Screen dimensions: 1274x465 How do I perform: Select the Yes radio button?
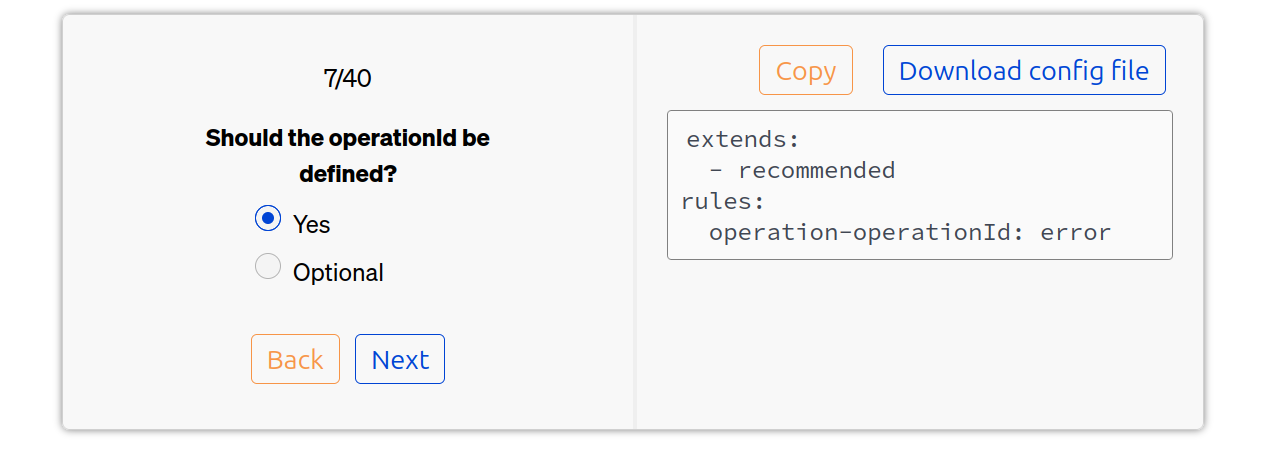268,218
